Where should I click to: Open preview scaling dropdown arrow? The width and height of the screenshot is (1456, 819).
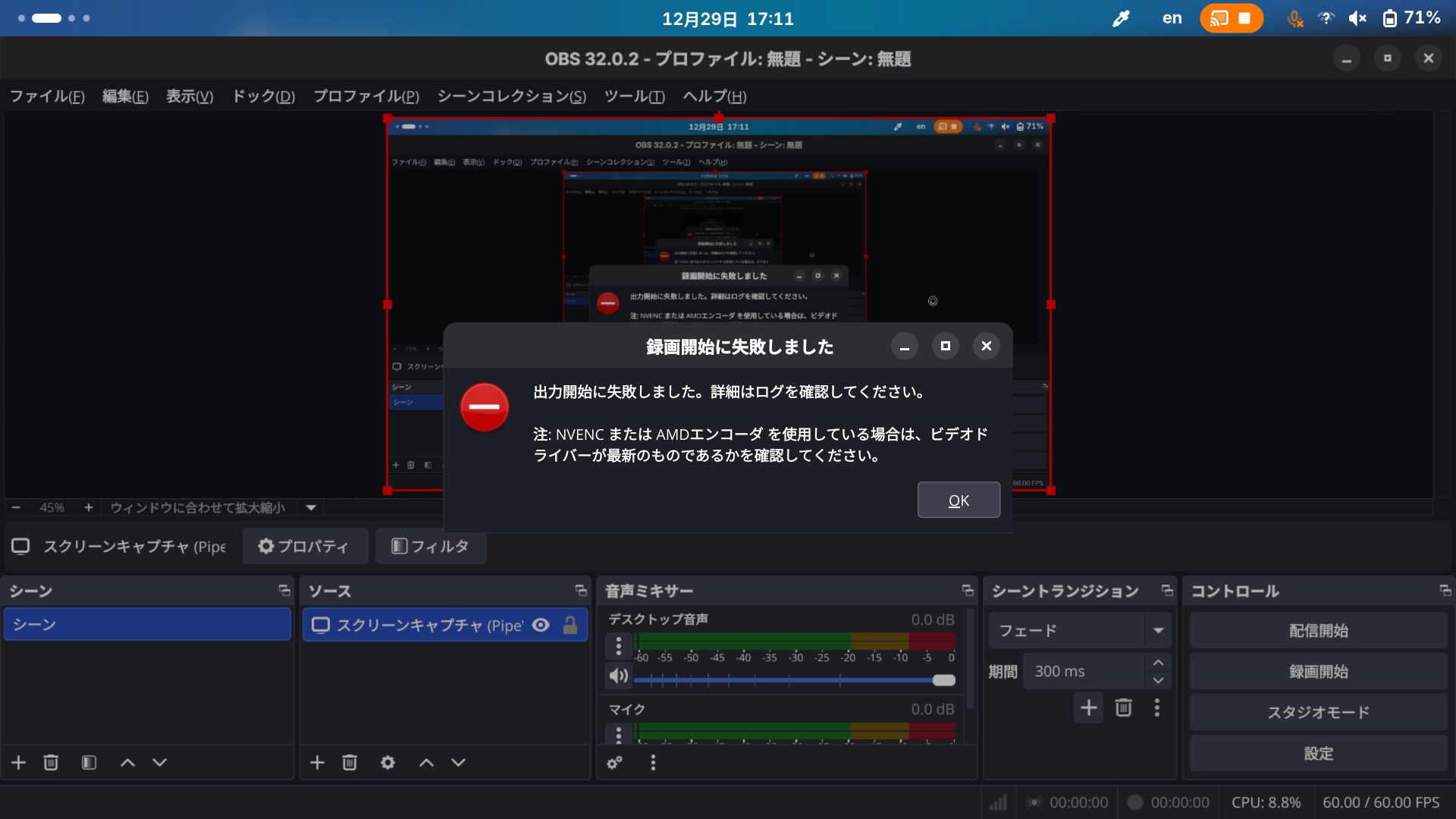(311, 507)
